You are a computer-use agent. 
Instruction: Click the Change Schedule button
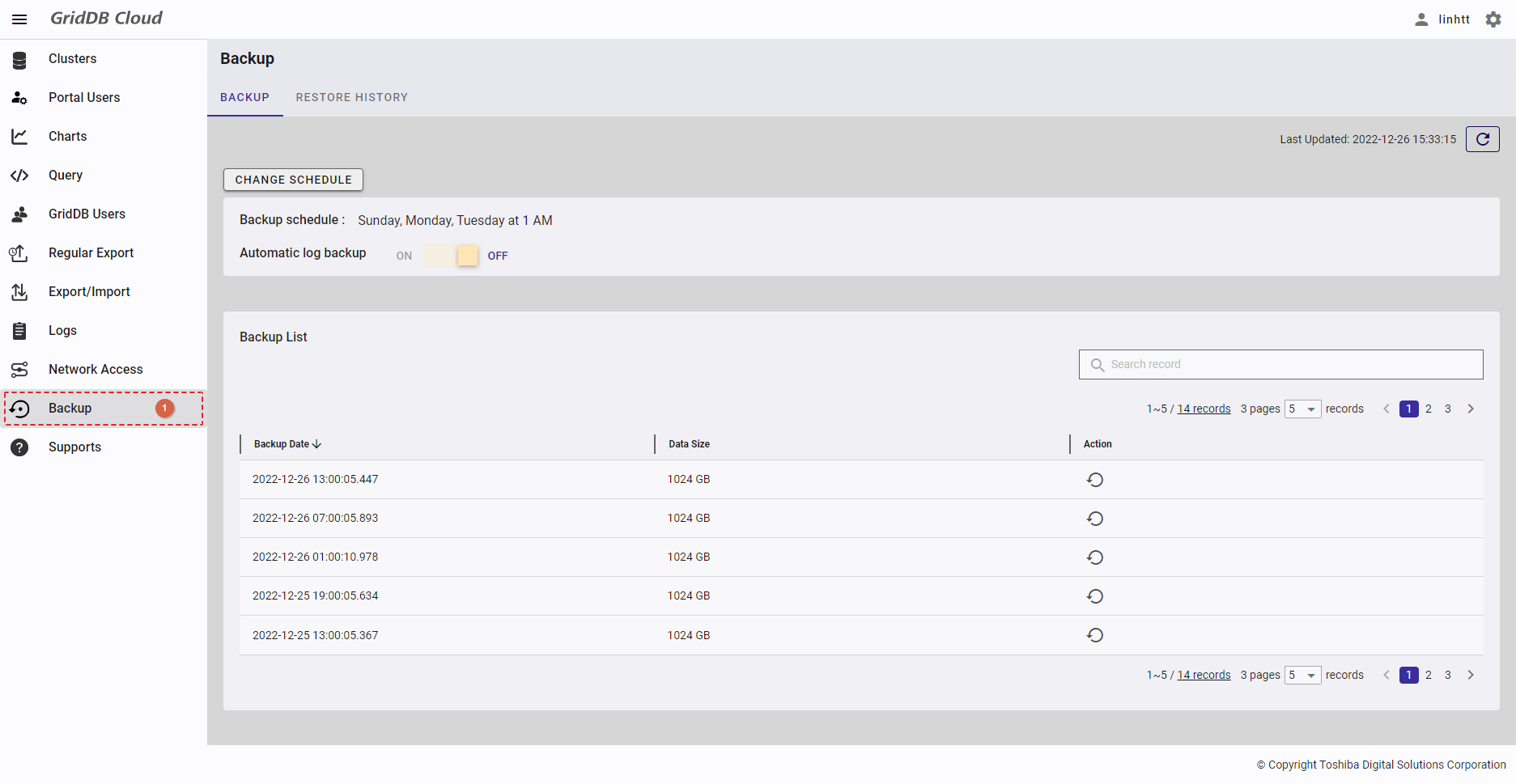(293, 180)
